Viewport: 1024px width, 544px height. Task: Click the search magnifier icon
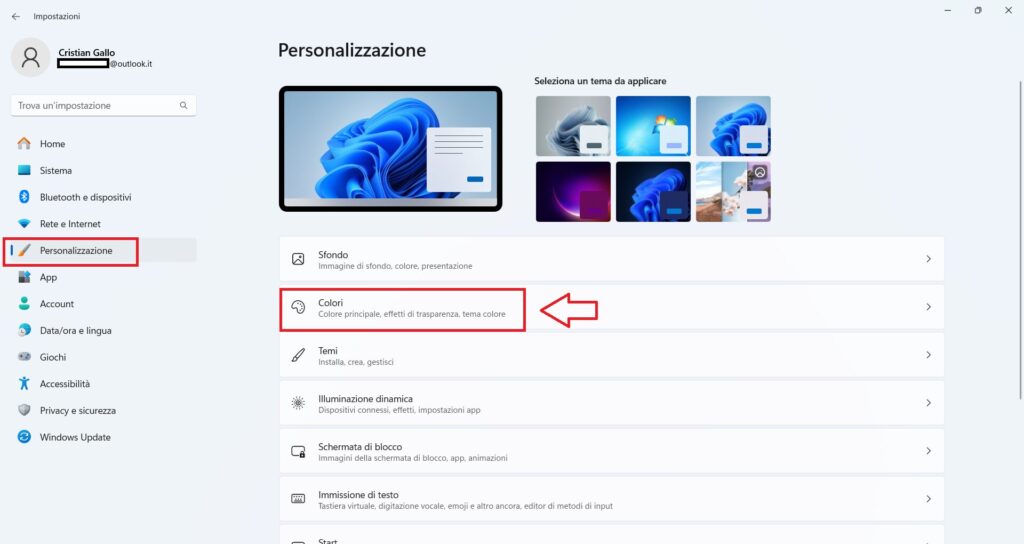click(x=184, y=105)
